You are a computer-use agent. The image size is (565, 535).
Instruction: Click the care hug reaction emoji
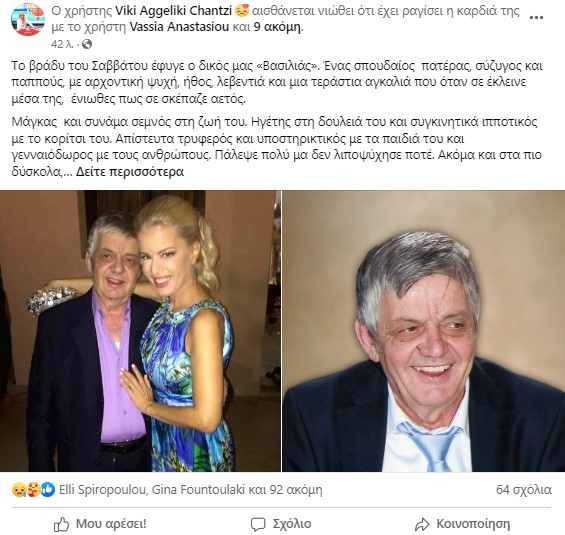click(x=33, y=490)
